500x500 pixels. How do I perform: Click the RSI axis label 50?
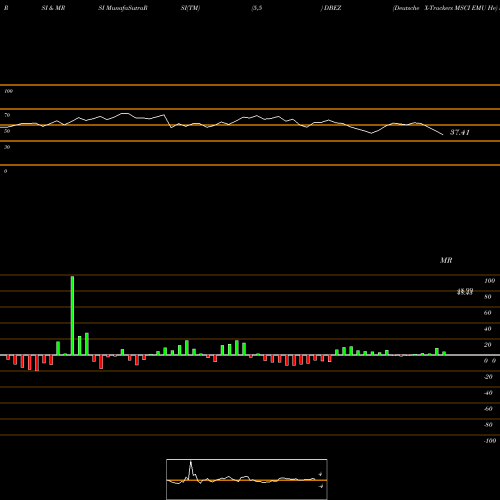(7, 131)
